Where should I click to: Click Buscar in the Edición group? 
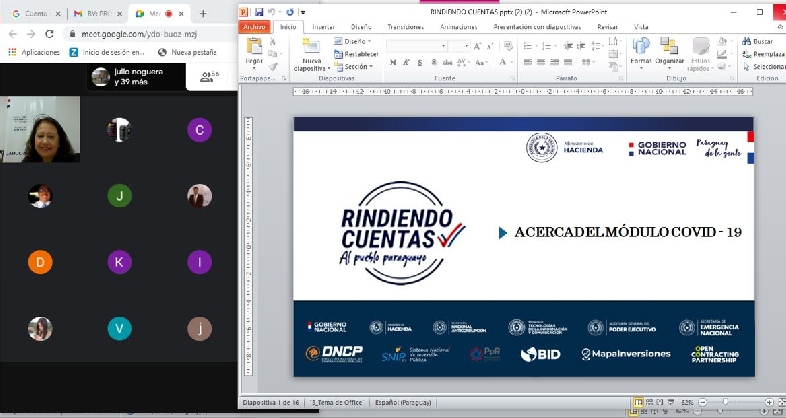(x=758, y=42)
